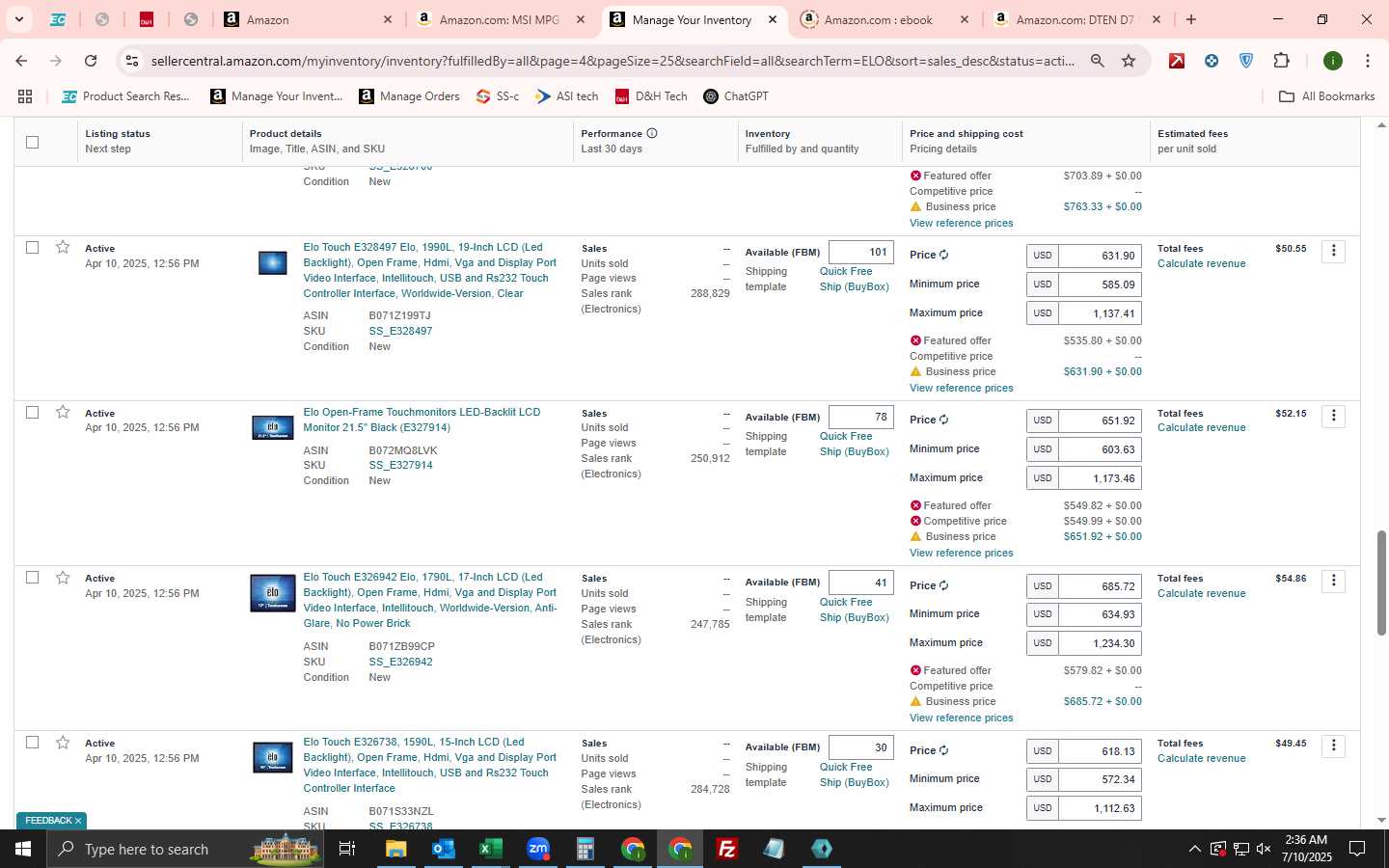Click the zoom magnifier in address bar
1389x868 pixels.
tap(1098, 61)
